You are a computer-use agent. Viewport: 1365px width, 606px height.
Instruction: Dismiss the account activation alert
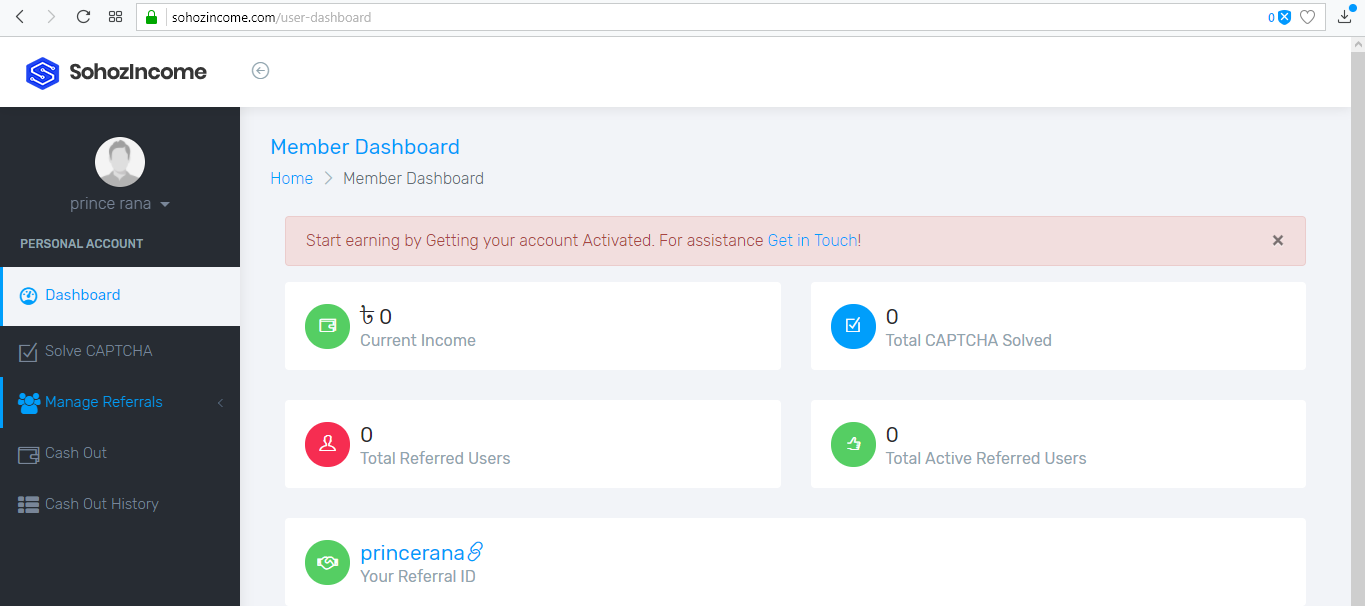coord(1277,240)
